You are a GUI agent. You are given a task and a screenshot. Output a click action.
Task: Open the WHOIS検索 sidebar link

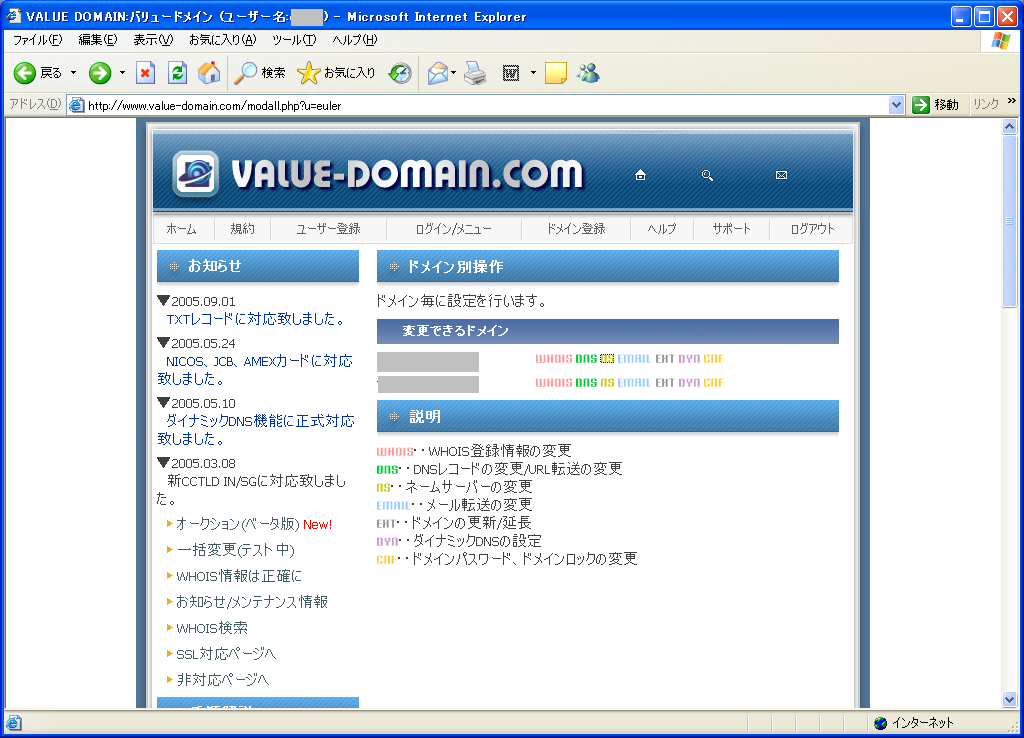212,628
